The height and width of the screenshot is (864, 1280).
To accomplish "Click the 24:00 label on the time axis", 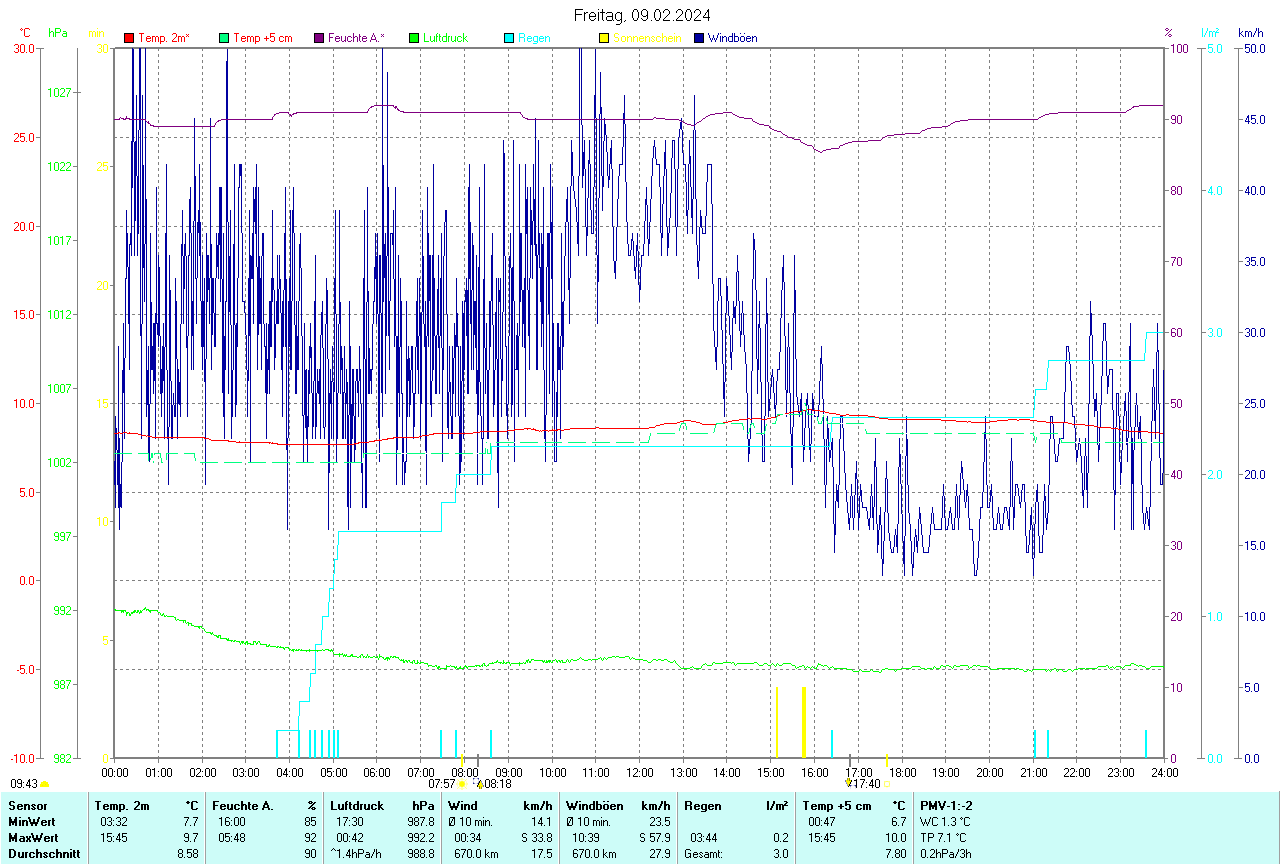I will click(x=1165, y=772).
